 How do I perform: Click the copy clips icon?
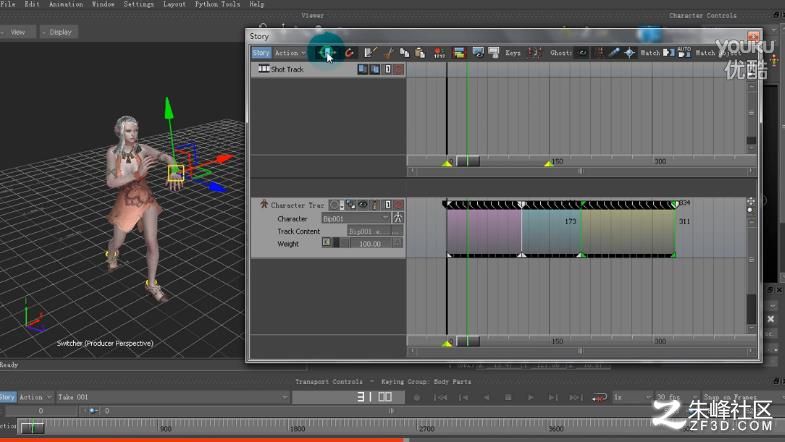point(405,53)
